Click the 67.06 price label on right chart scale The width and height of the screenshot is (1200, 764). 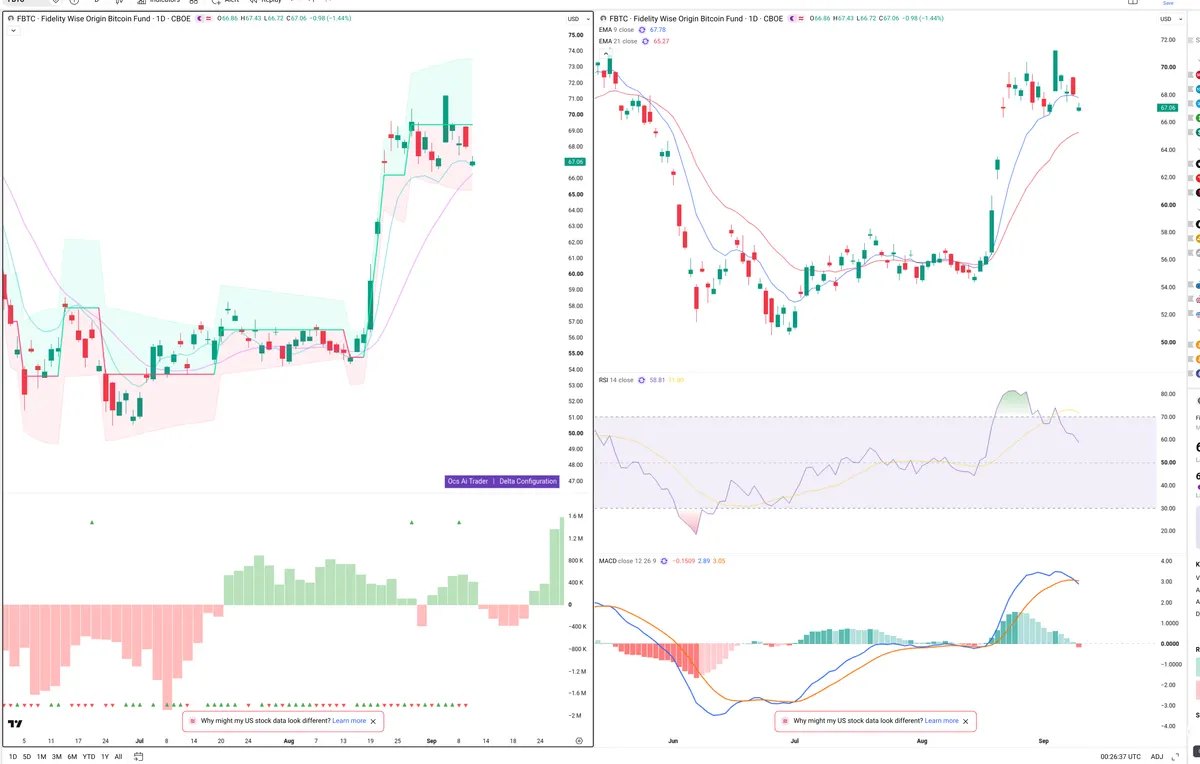coord(1167,107)
